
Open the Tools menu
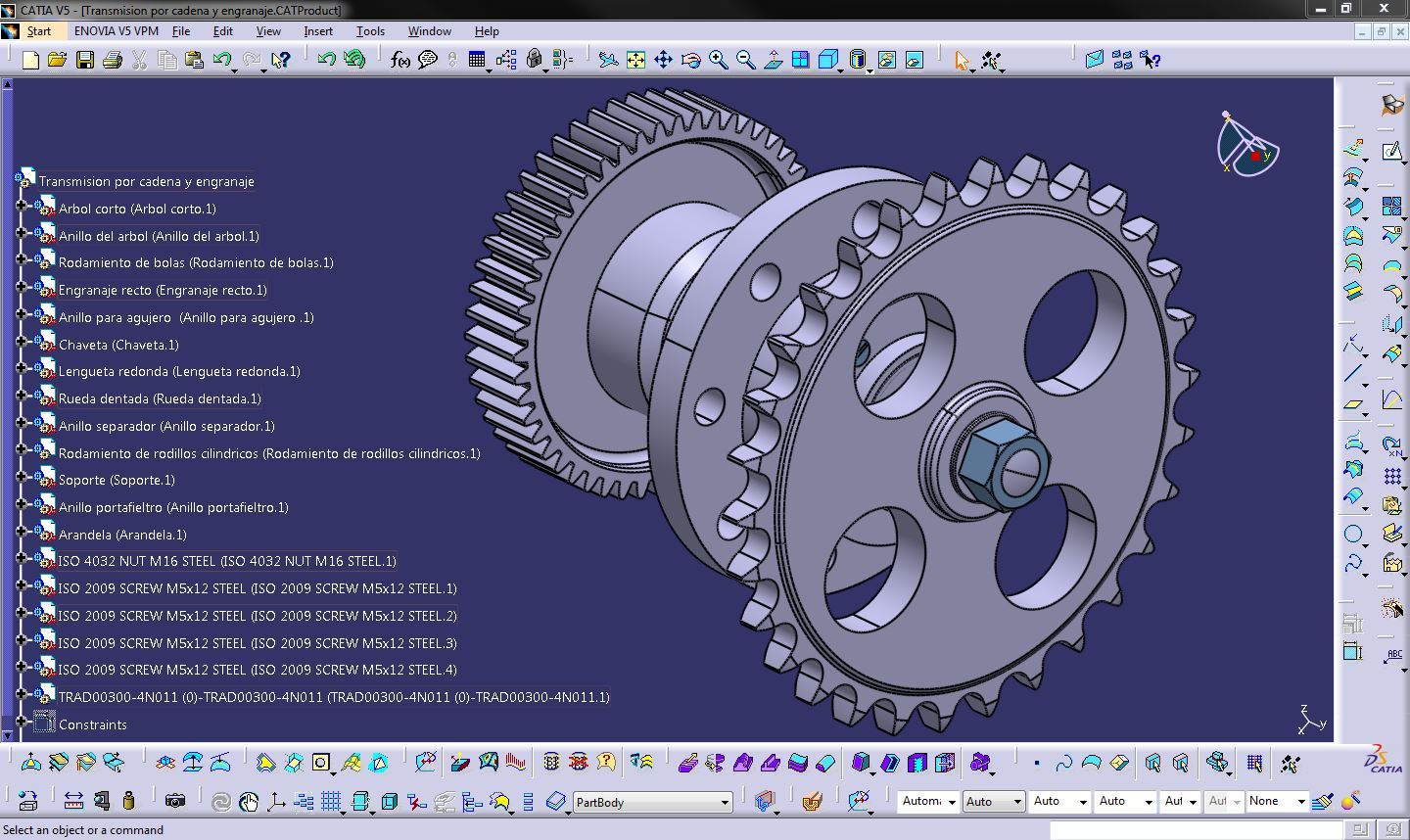[x=370, y=31]
